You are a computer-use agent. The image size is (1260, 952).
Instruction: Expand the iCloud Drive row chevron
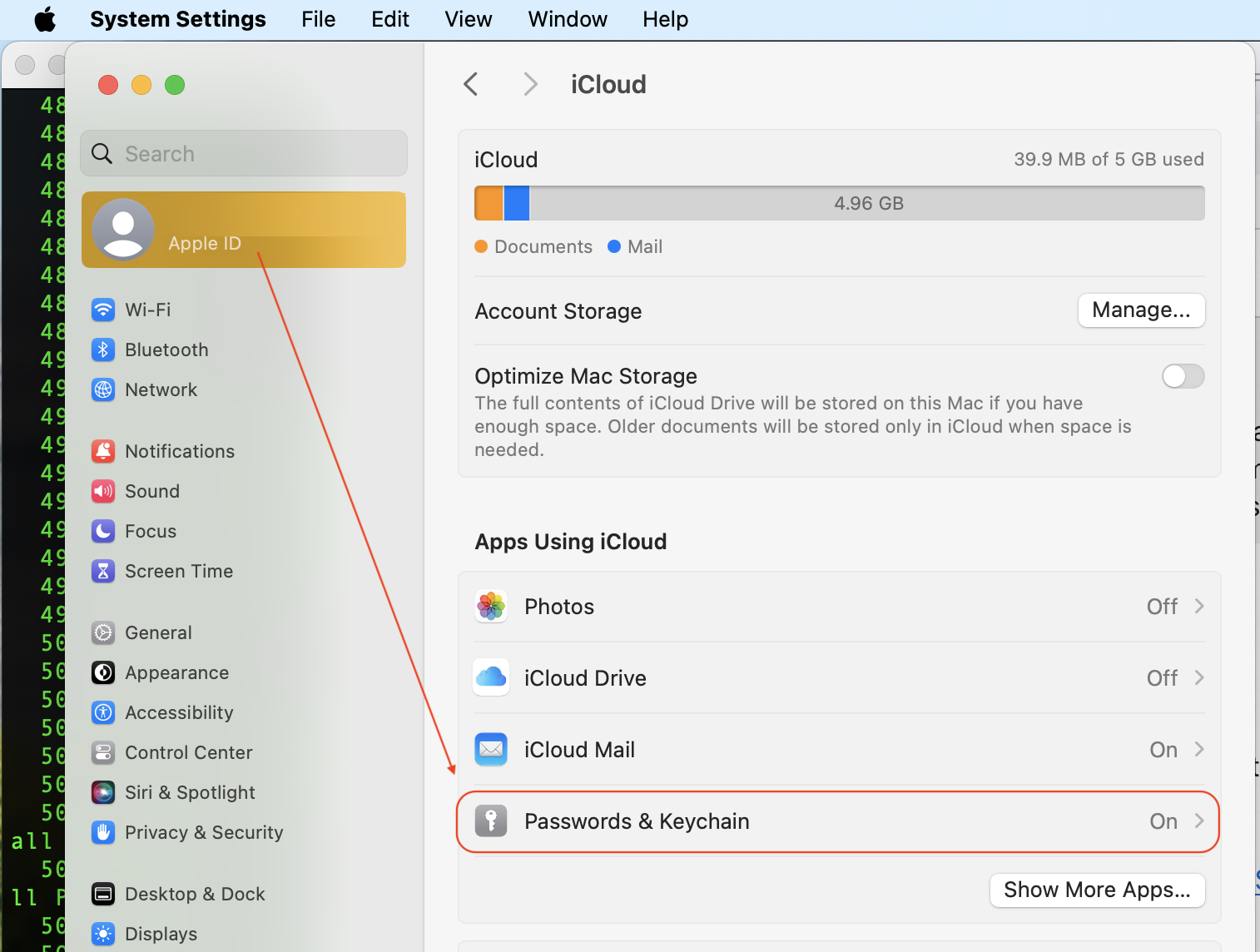[x=1199, y=678]
